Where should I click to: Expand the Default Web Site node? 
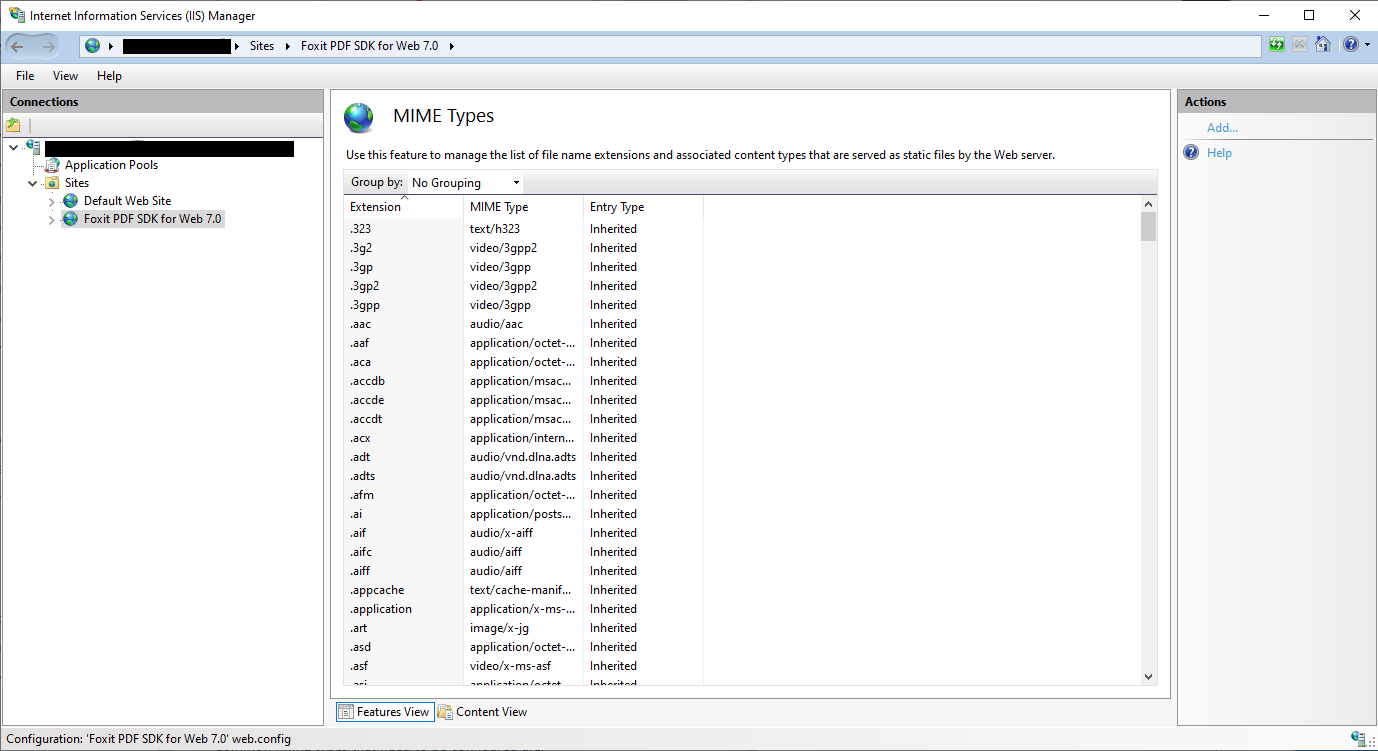52,202
